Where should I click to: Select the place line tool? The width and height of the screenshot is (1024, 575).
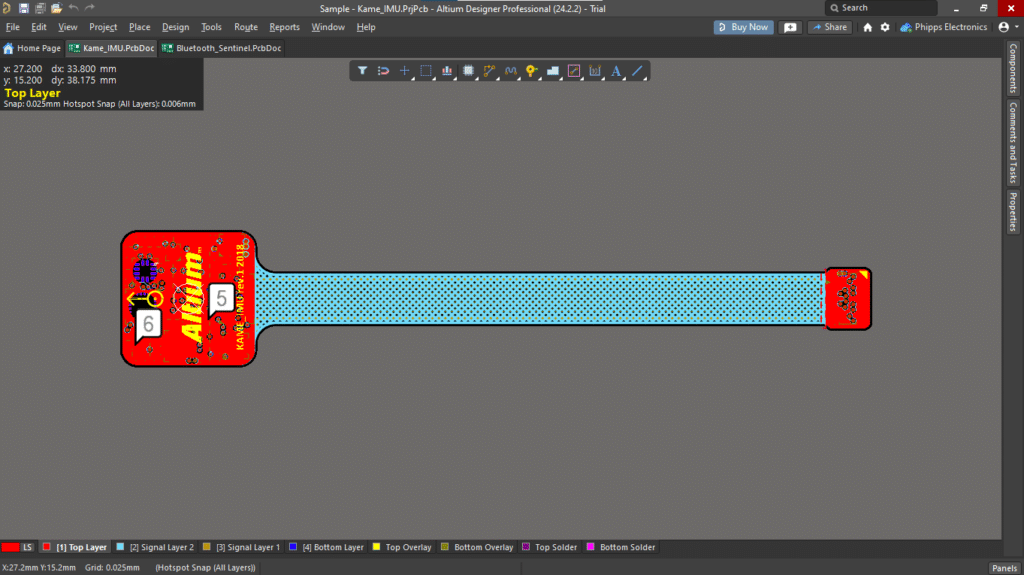click(637, 71)
